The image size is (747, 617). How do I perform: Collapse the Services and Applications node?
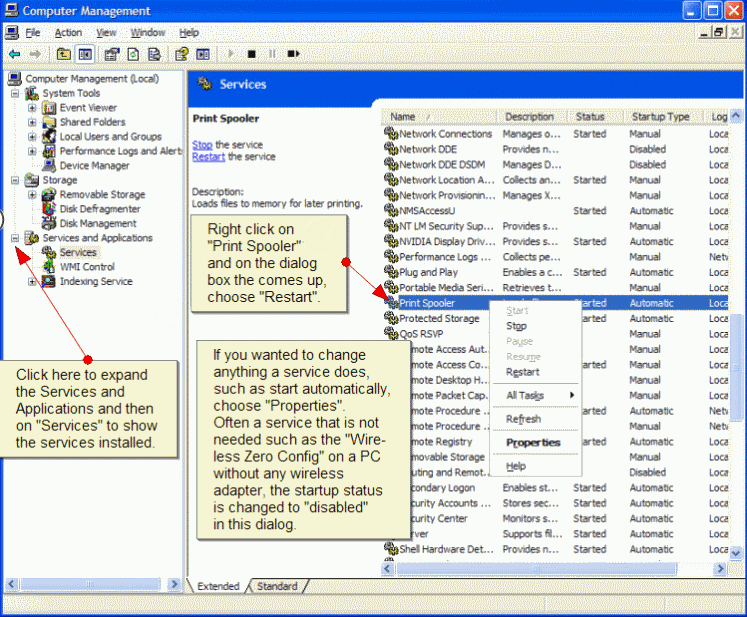[x=15, y=238]
